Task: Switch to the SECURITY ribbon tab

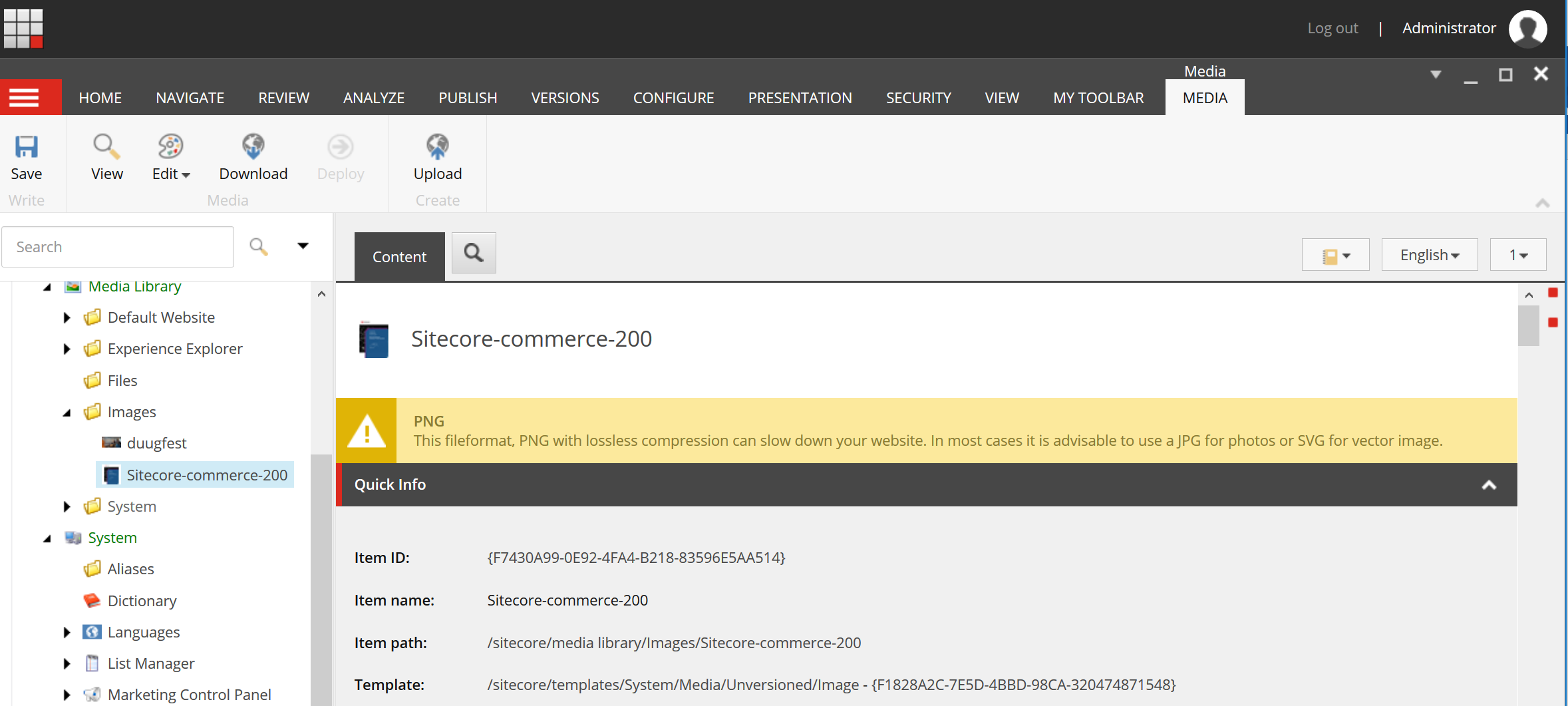Action: (918, 98)
